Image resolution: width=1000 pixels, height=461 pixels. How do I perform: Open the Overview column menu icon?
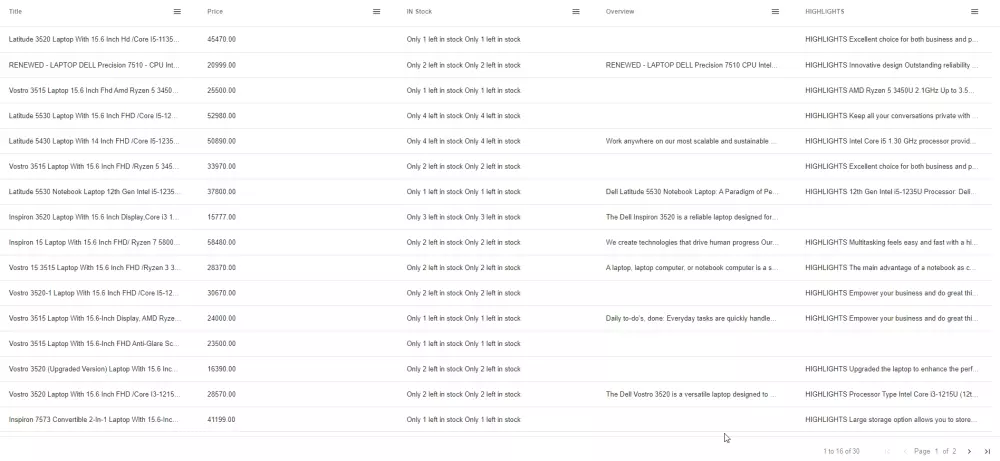click(x=775, y=11)
